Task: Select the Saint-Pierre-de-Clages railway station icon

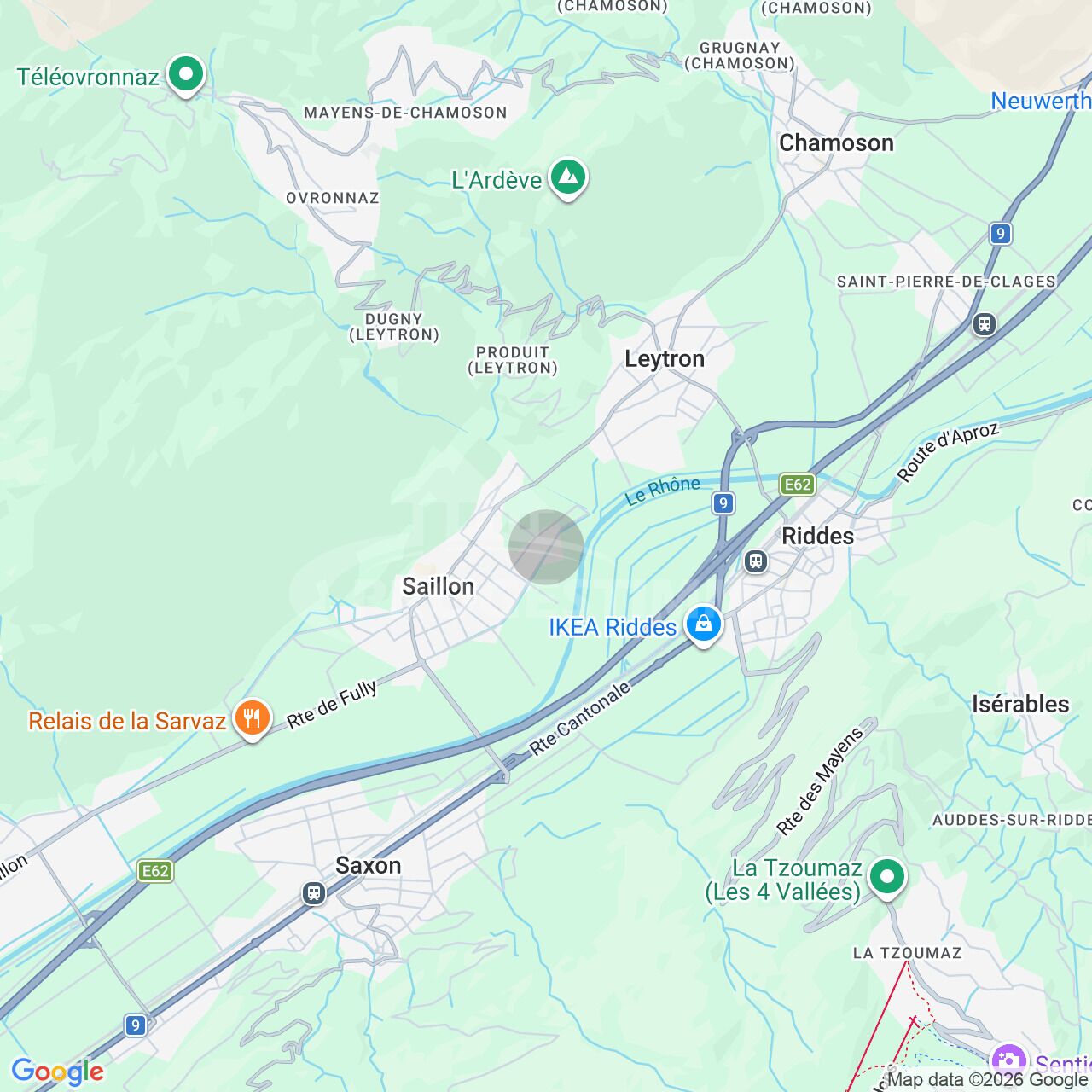Action: tap(985, 324)
